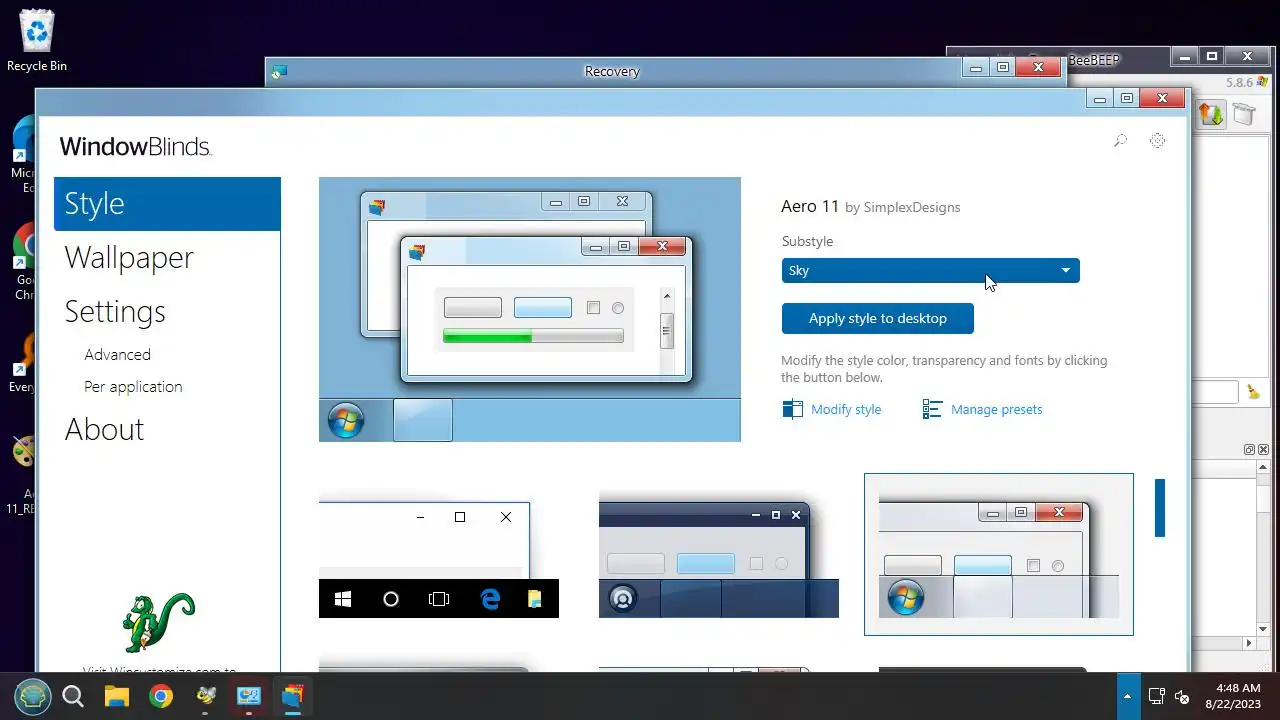Open the Google Chrome desktop shortcut
The width and height of the screenshot is (1280, 720).
pyautogui.click(x=25, y=262)
